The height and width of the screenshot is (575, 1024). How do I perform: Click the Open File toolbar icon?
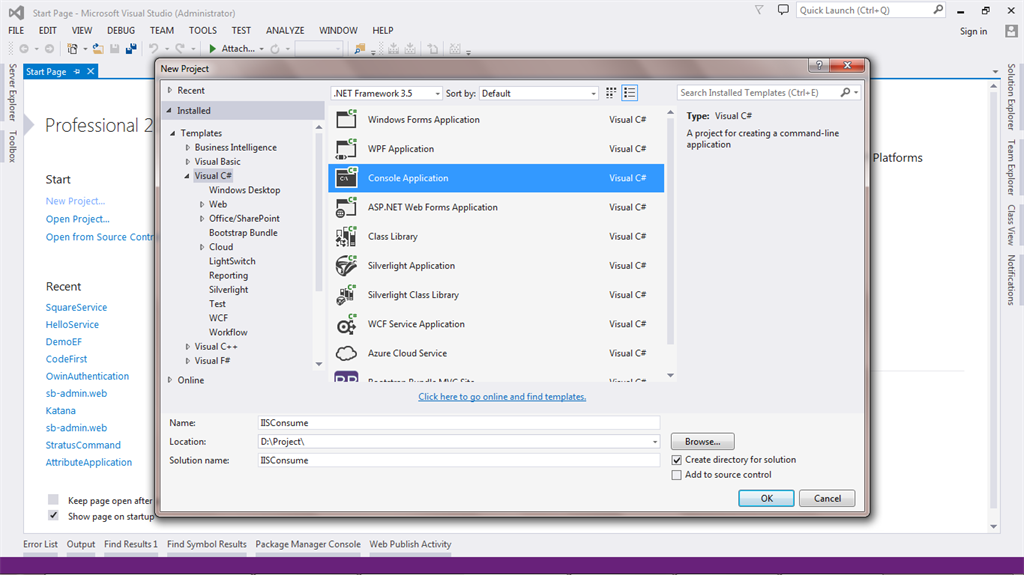click(x=97, y=48)
